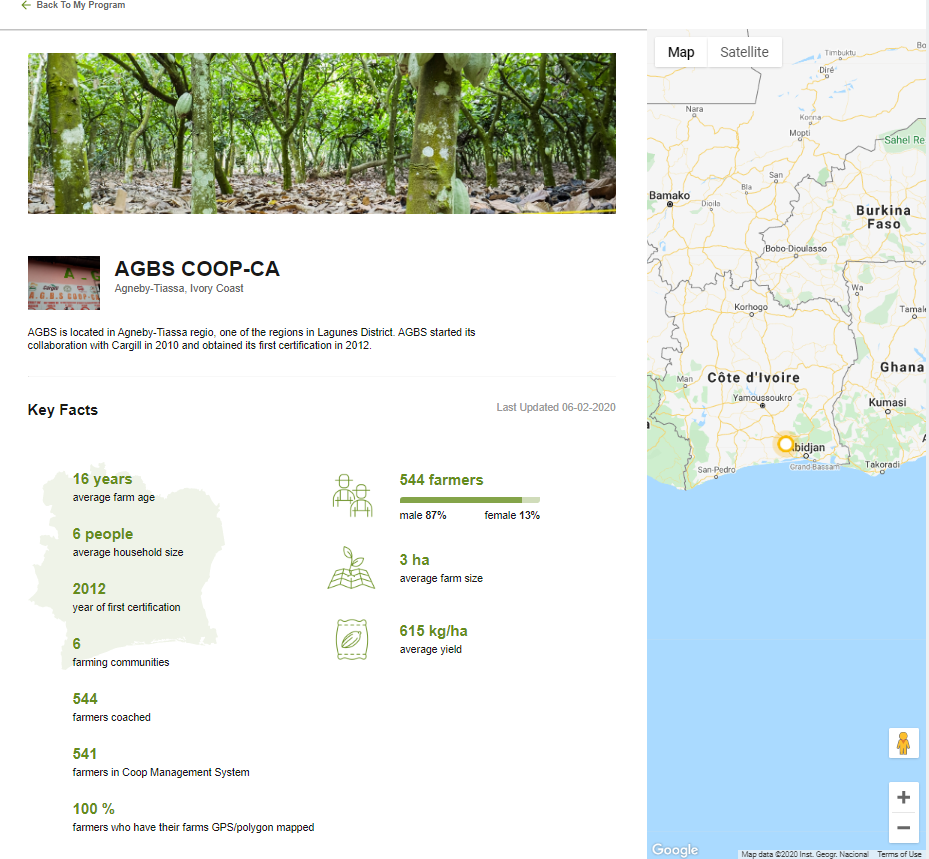Click the Street View pegman icon
The height and width of the screenshot is (859, 929).
903,743
